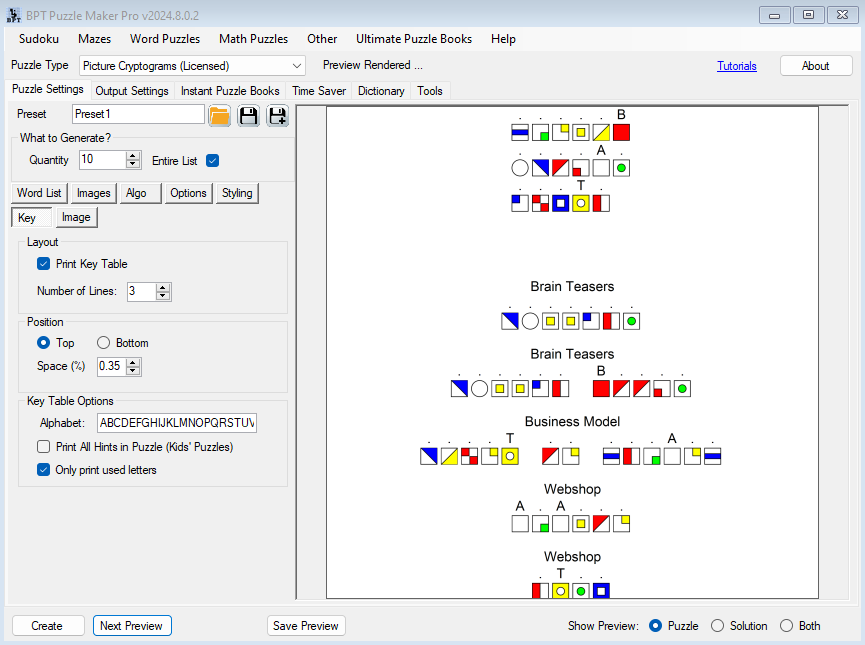865x645 pixels.
Task: Select the Bottom position radio button
Action: pos(103,343)
